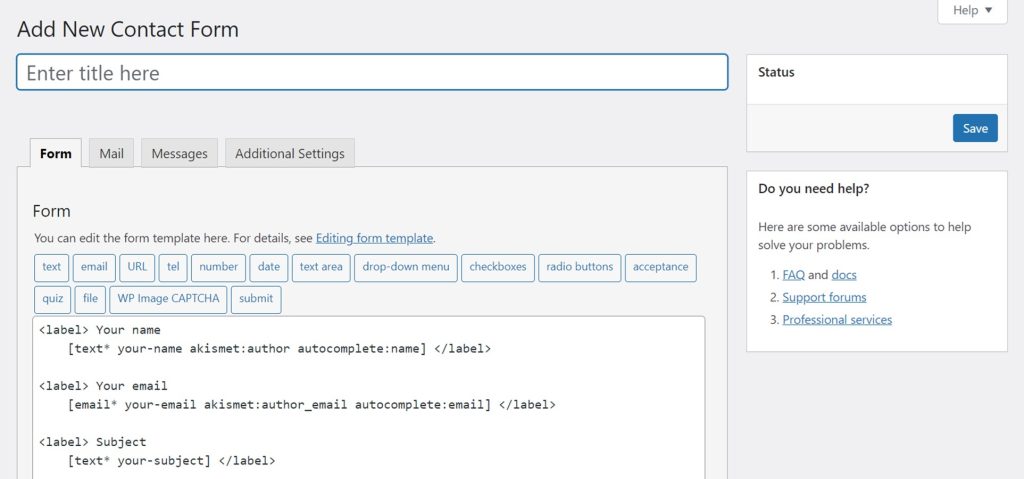The image size is (1024, 479).
Task: Insert an email form tag
Action: (94, 267)
